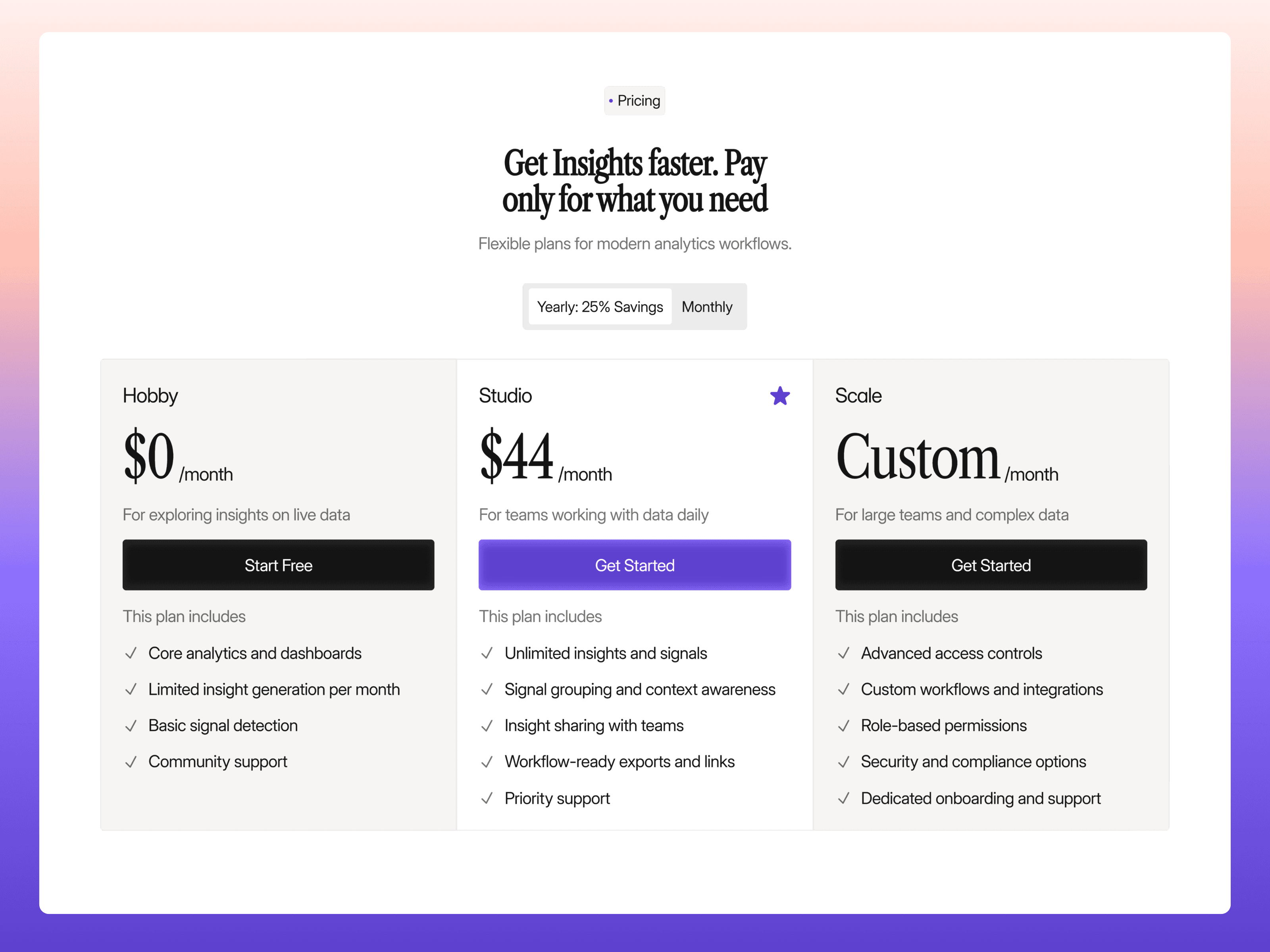Expand the Scale plan includes section
The height and width of the screenshot is (952, 1270).
897,616
